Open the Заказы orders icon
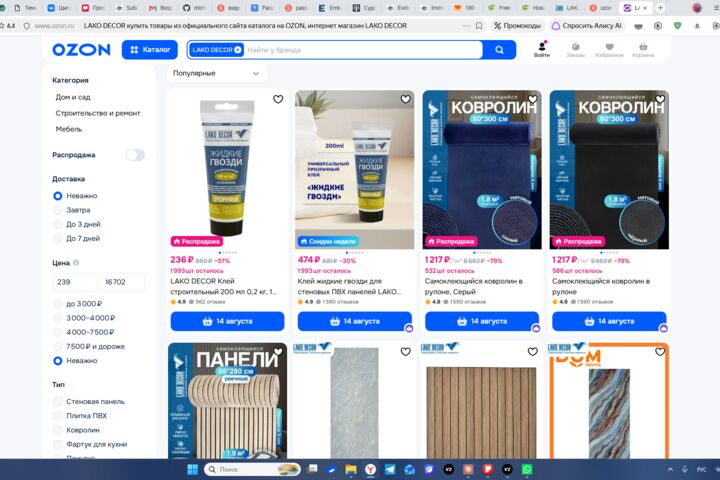This screenshot has height=480, width=720. point(575,50)
